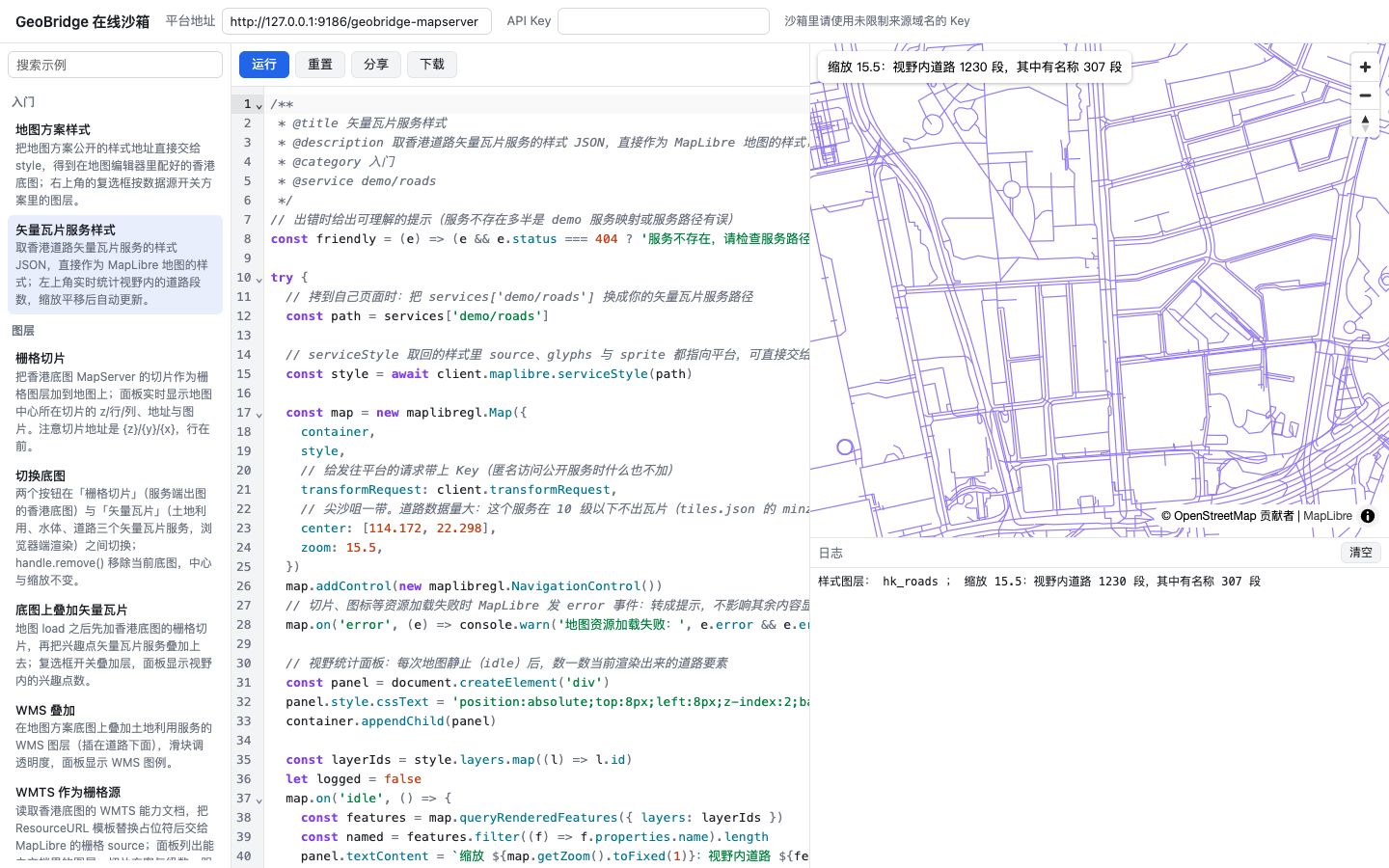The height and width of the screenshot is (868, 1389).
Task: Click the 重置 reset button
Action: (x=320, y=65)
